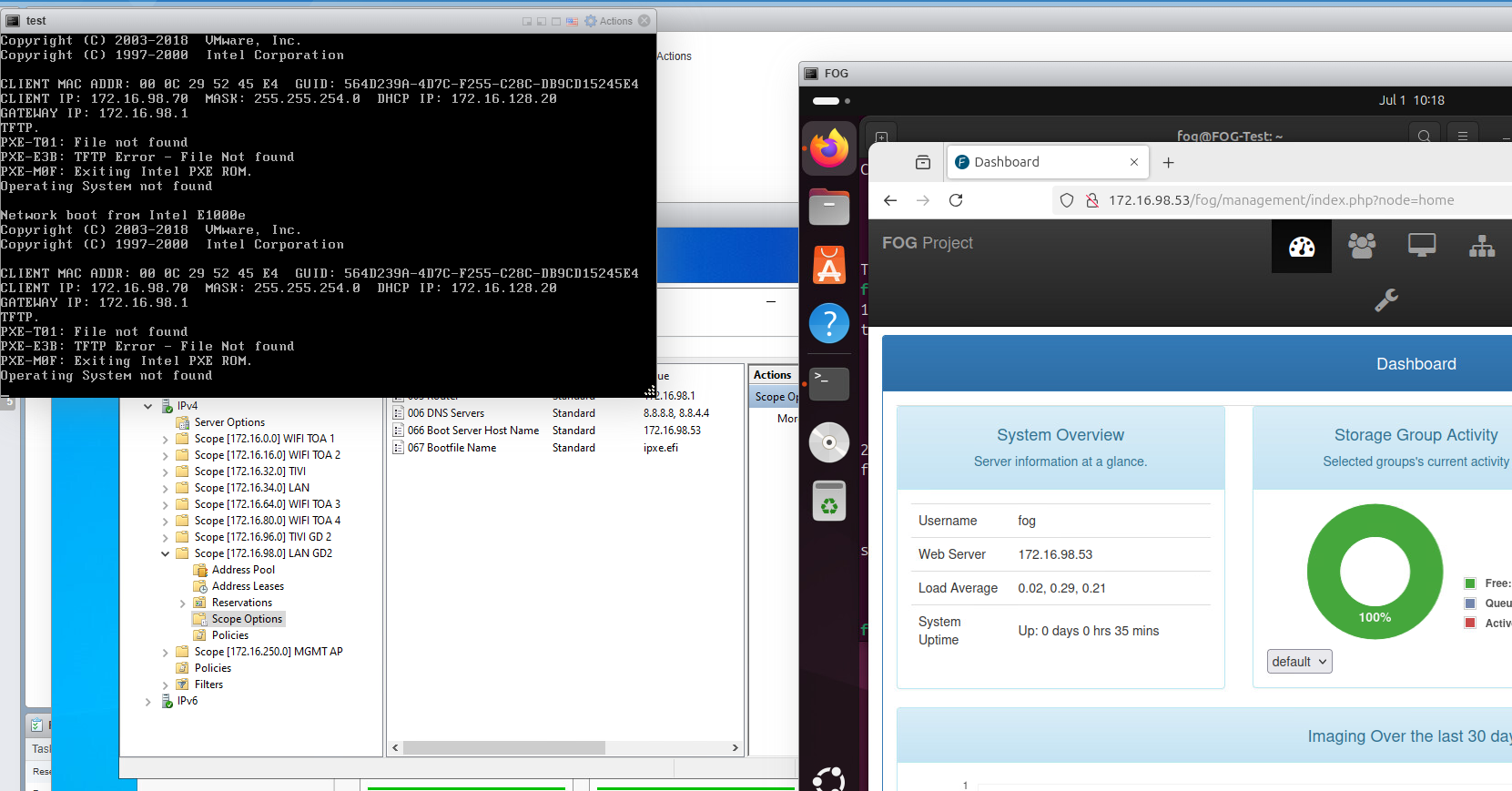Expand Scope [172.16.34.0] LAN
The image size is (1512, 791).
pyautogui.click(x=165, y=489)
